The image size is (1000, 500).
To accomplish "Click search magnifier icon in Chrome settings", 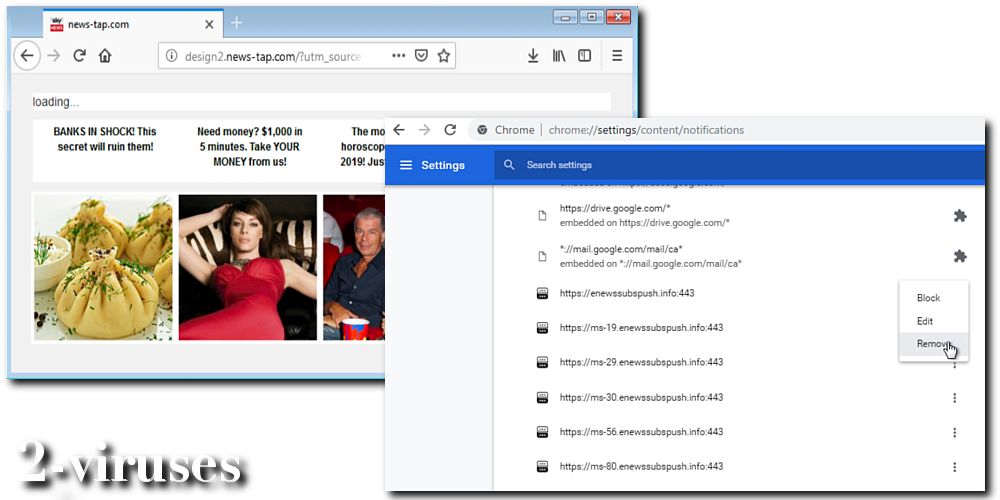I will 509,165.
